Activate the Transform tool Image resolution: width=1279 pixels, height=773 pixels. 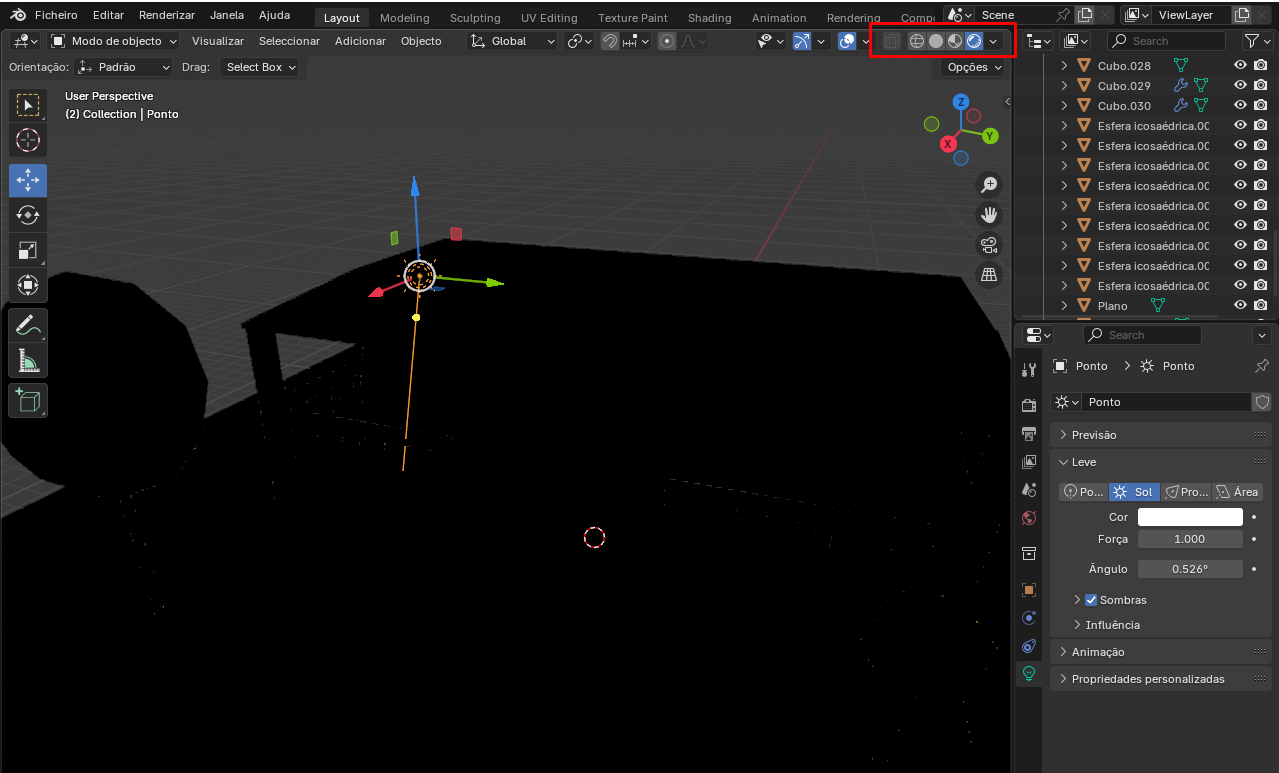point(28,285)
